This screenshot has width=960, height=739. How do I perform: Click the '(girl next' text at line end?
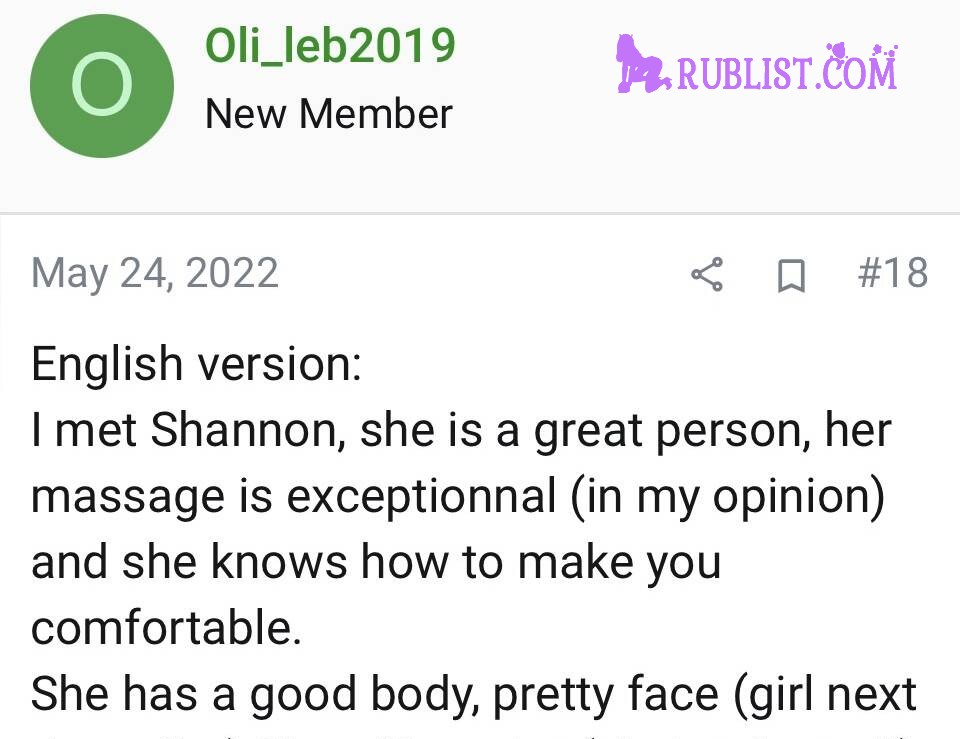pyautogui.click(x=825, y=695)
